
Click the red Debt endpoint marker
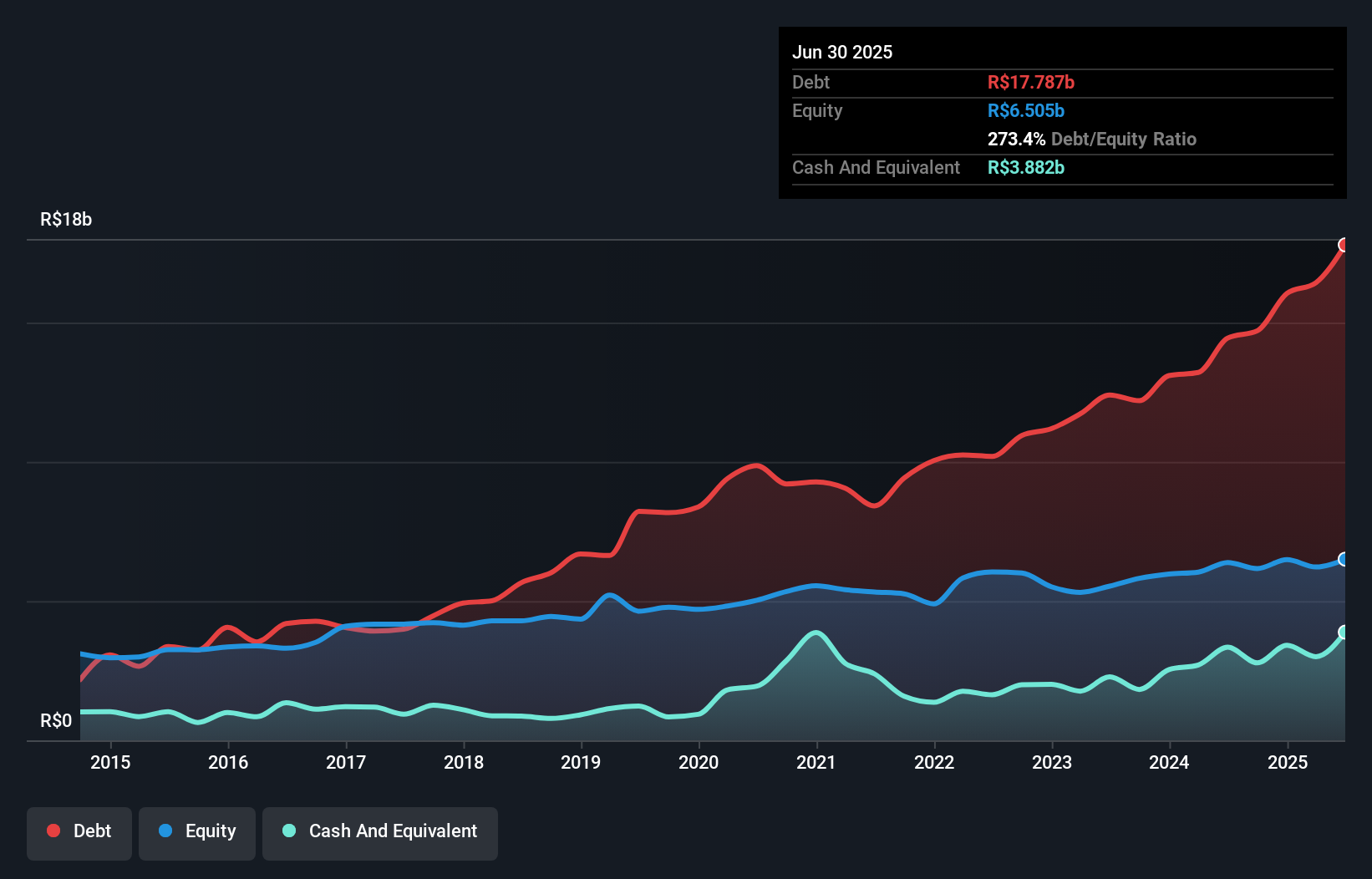(1344, 245)
